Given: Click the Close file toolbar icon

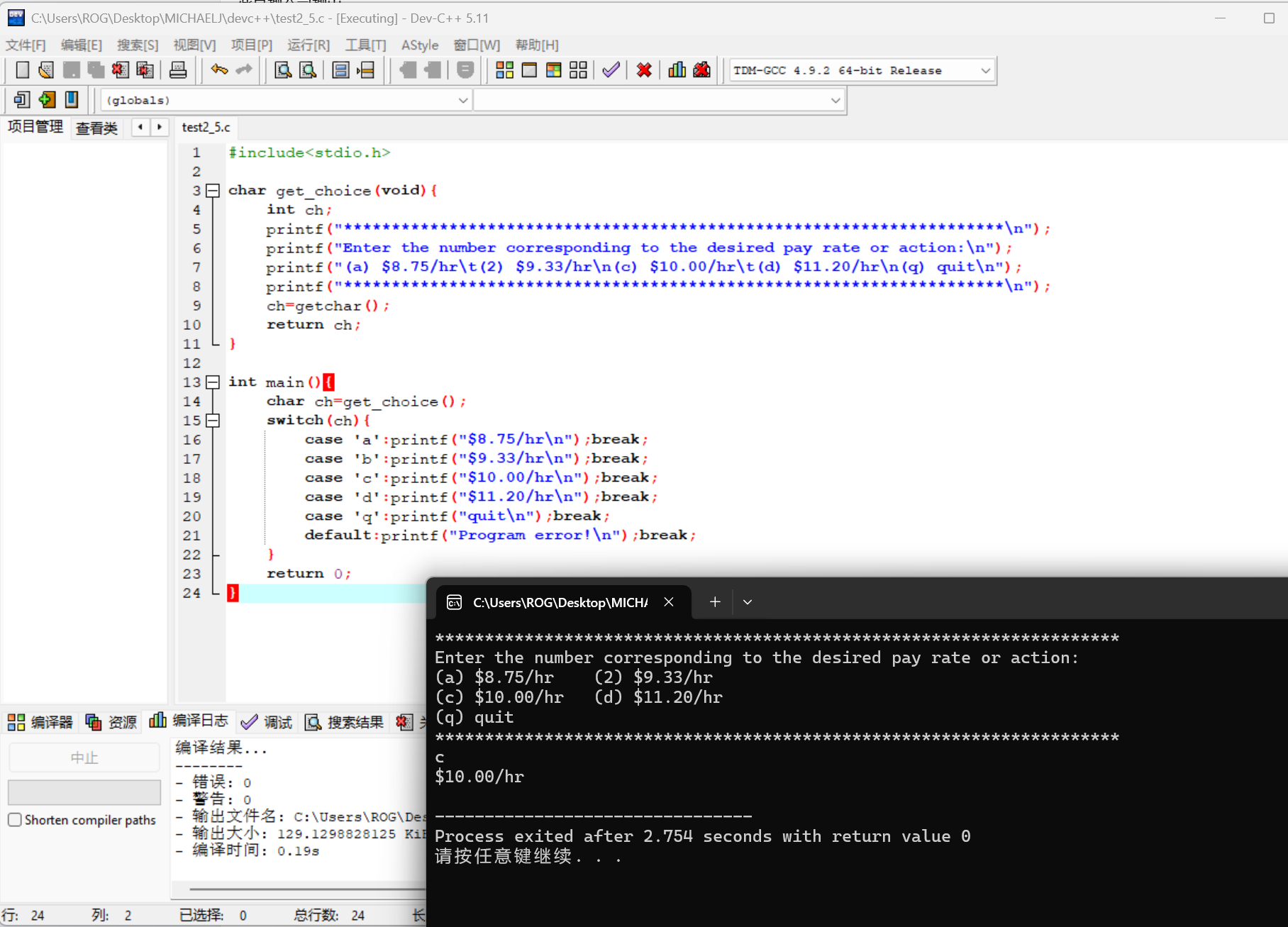Looking at the screenshot, I should pyautogui.click(x=121, y=70).
